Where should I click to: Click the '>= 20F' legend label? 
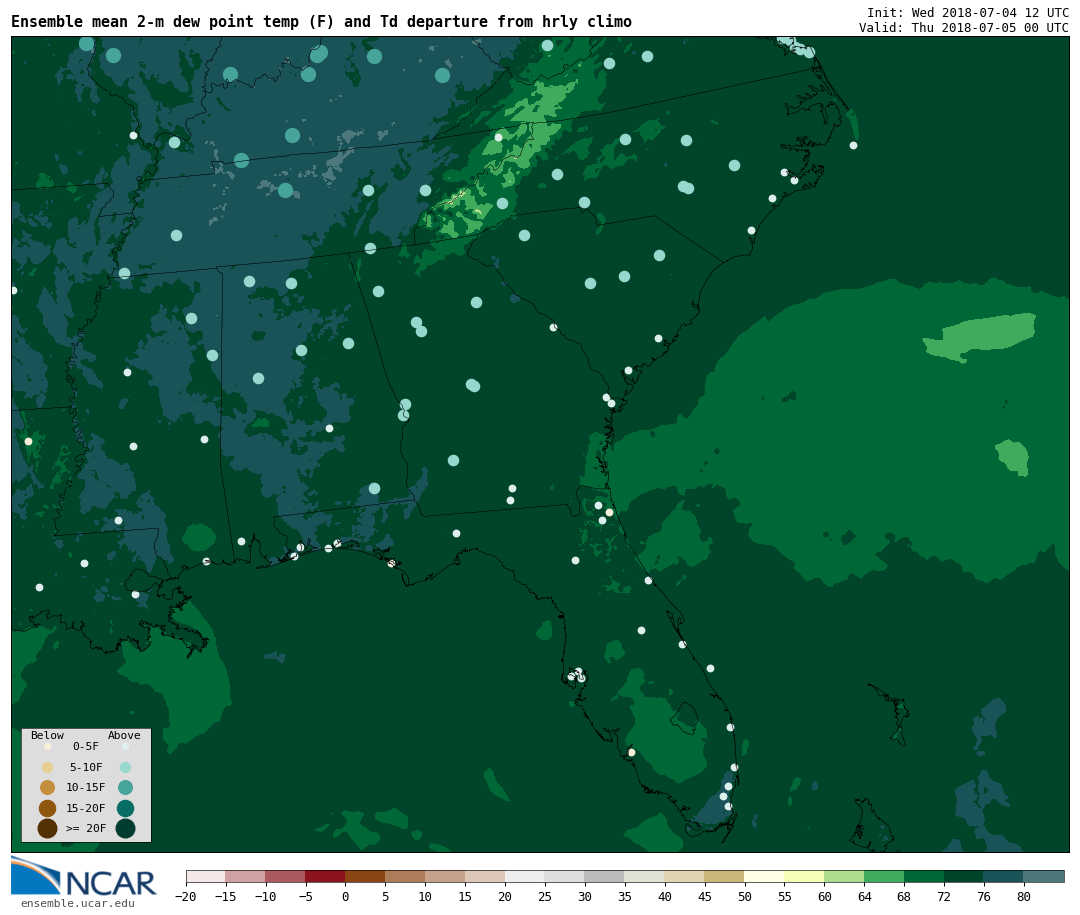(x=86, y=828)
